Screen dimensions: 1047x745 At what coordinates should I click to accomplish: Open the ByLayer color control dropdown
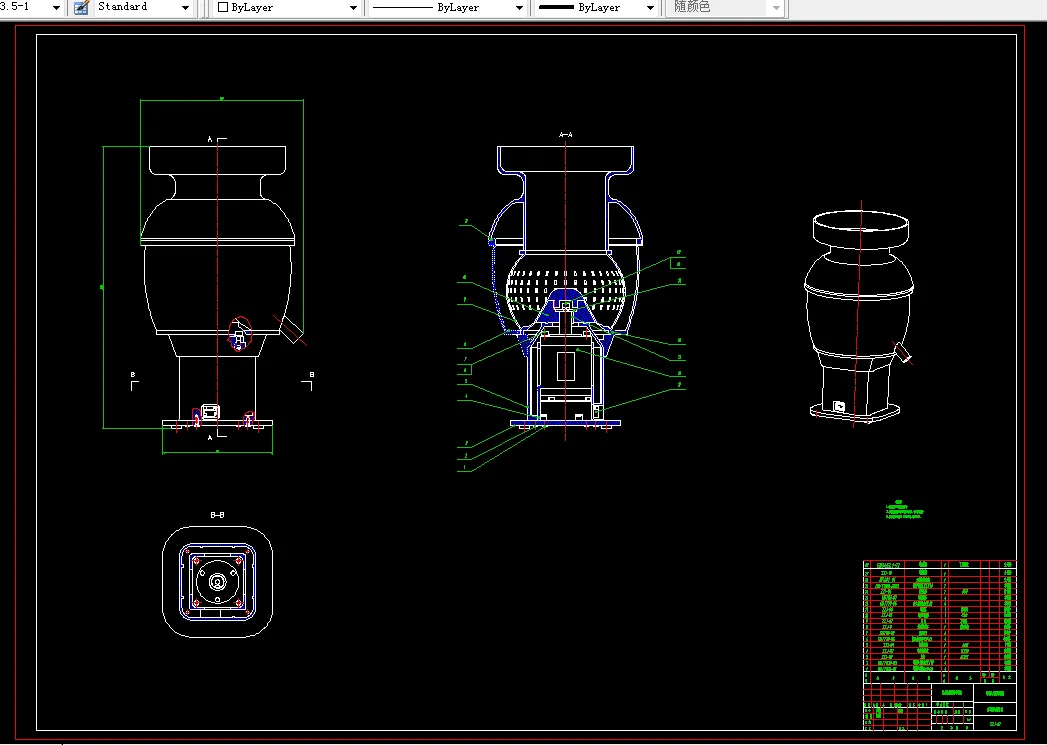click(353, 7)
